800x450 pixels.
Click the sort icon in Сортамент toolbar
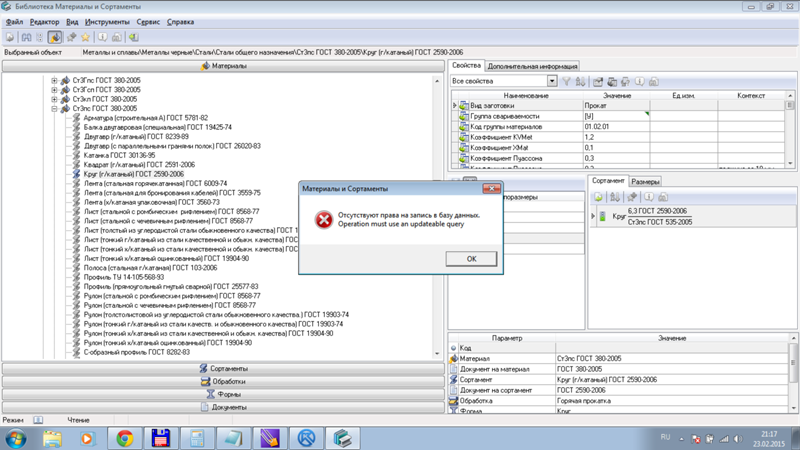click(615, 197)
